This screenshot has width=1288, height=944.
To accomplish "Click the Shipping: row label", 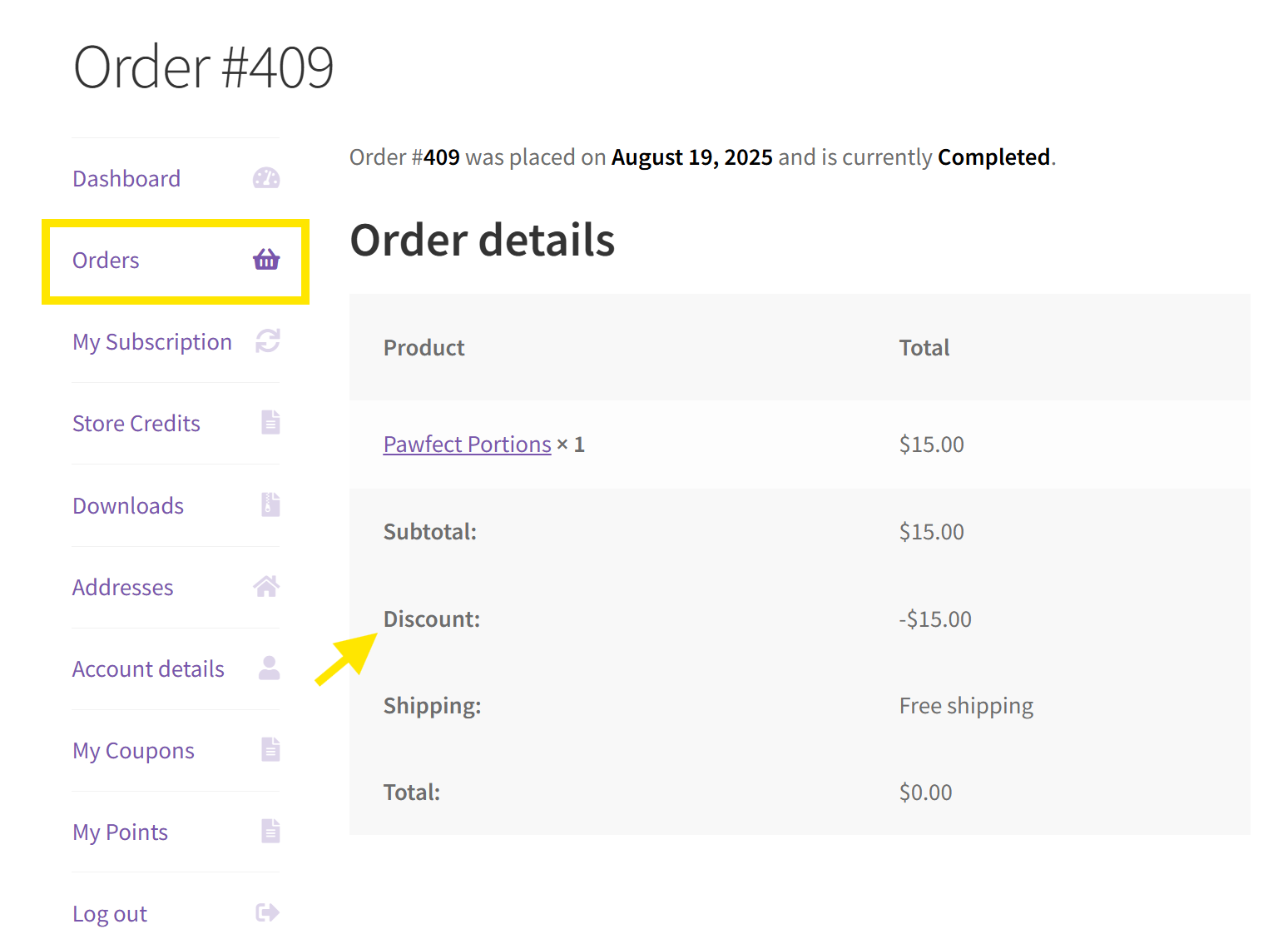I will (x=433, y=706).
